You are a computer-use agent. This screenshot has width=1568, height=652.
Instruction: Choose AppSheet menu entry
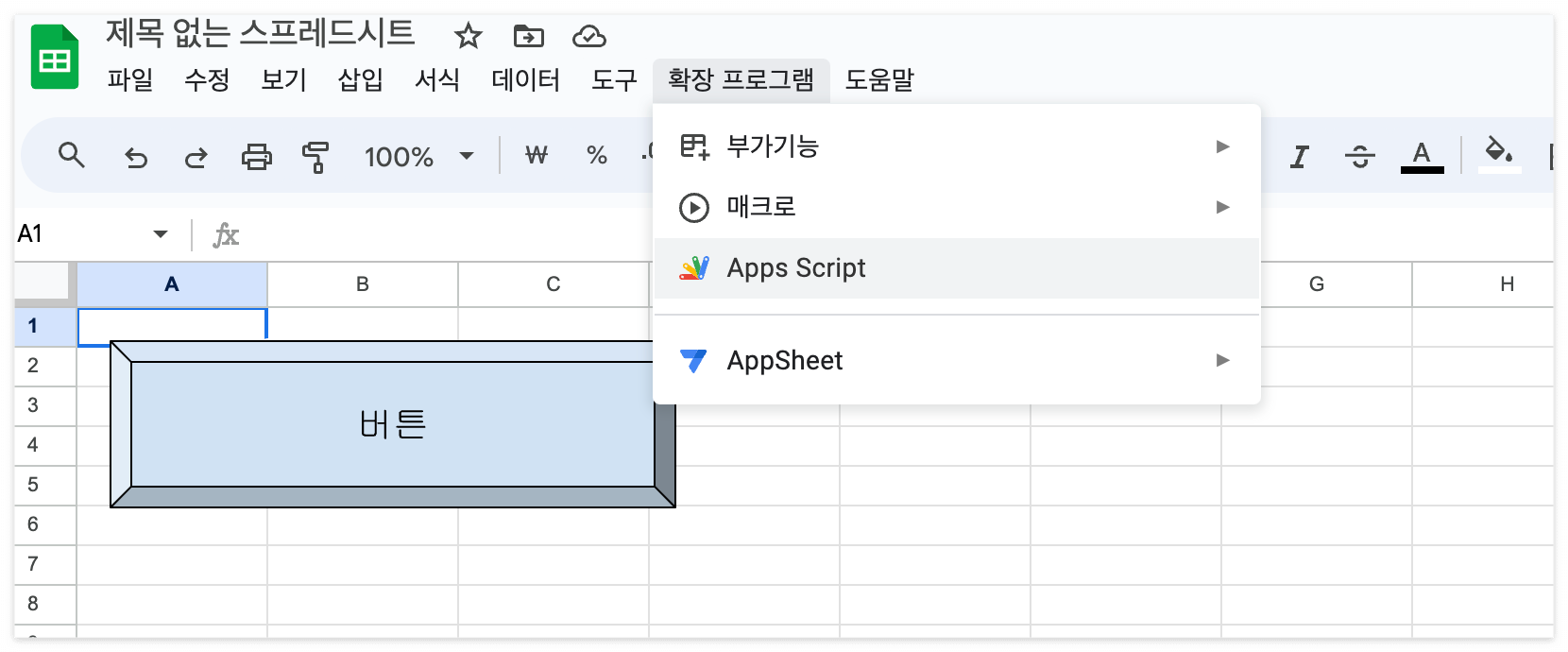[957, 360]
